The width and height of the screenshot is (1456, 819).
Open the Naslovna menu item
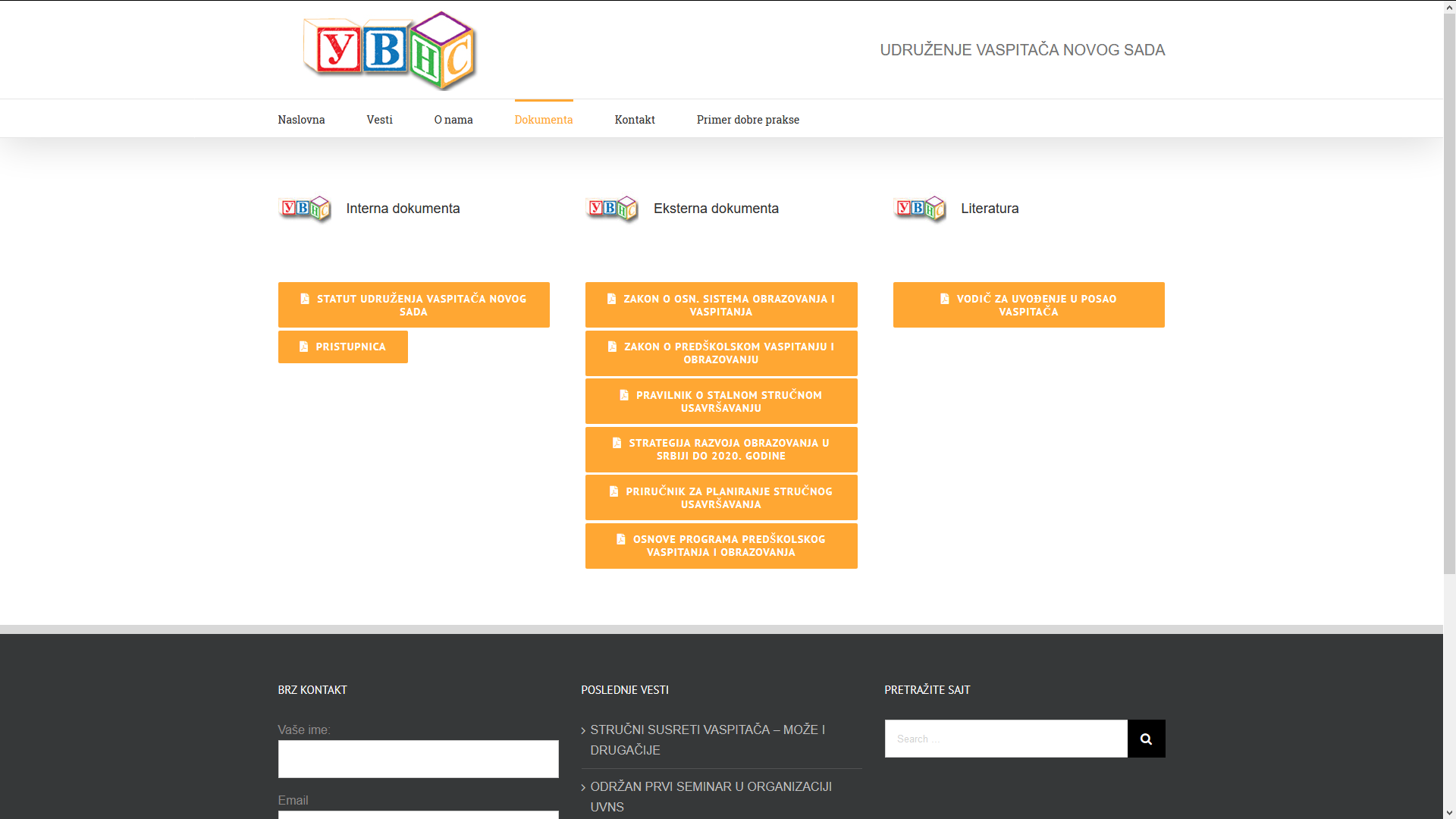pos(301,120)
